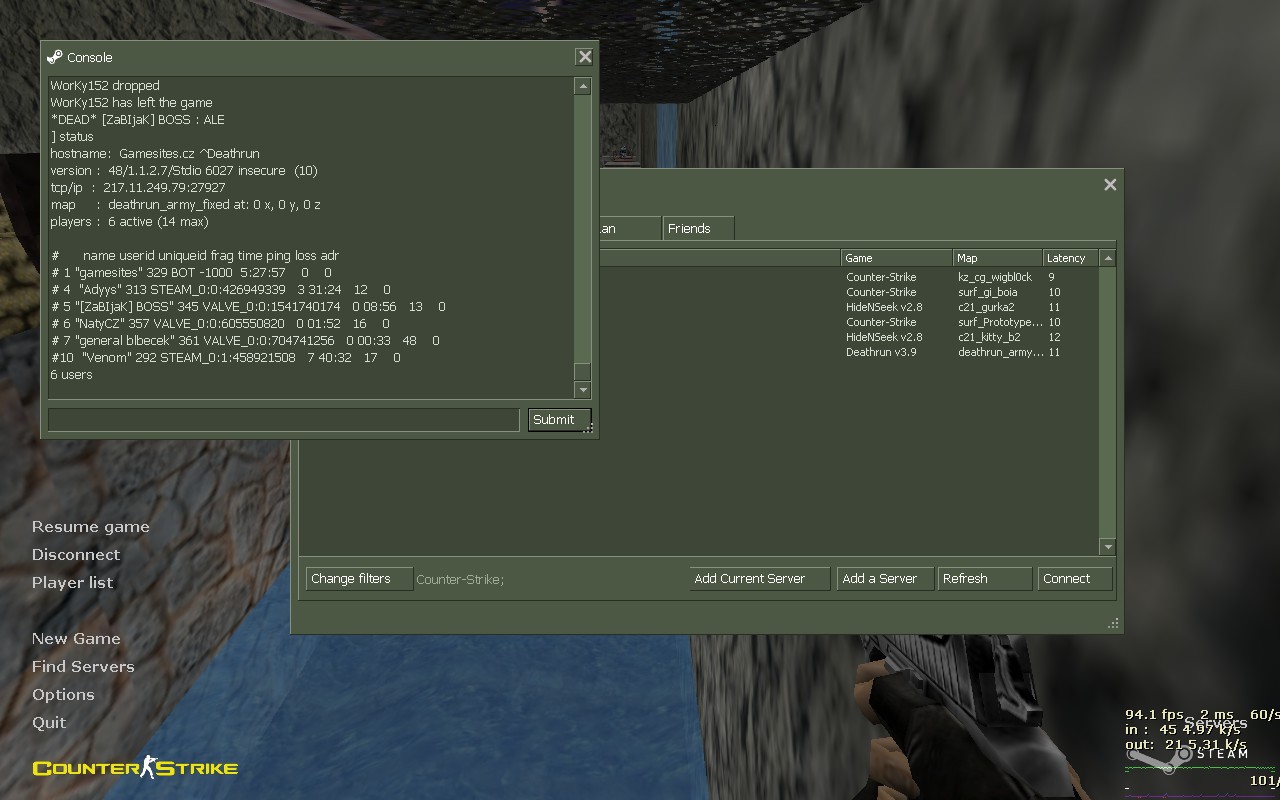Click Disconnect in main menu
This screenshot has height=800, width=1280.
point(75,555)
